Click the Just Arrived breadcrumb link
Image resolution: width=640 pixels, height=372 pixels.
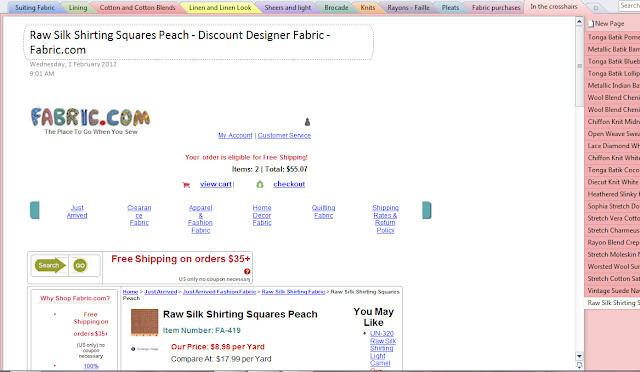point(161,292)
